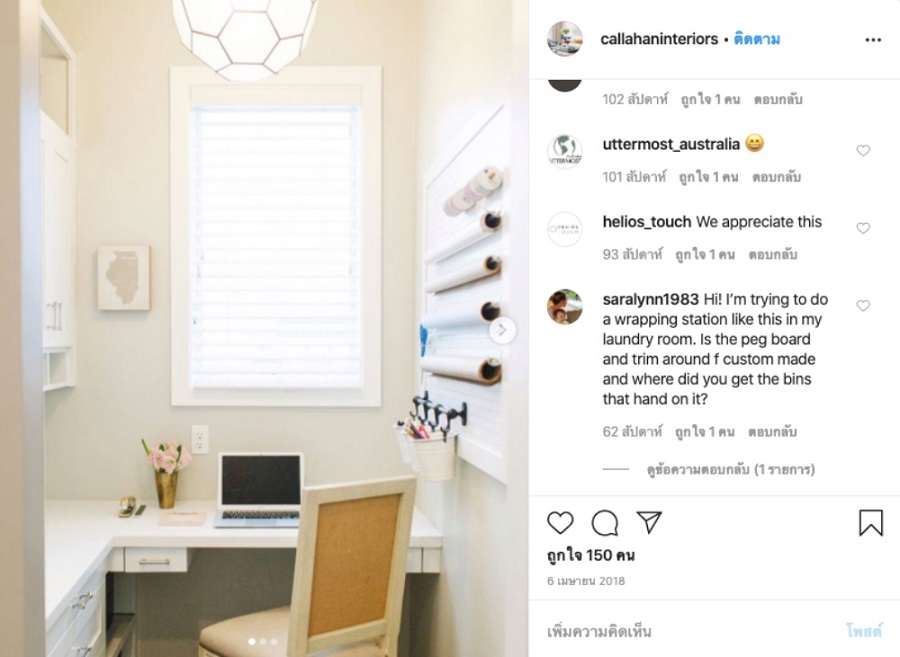Select the second carousel dot indicator
This screenshot has width=900, height=657.
pyautogui.click(x=263, y=642)
